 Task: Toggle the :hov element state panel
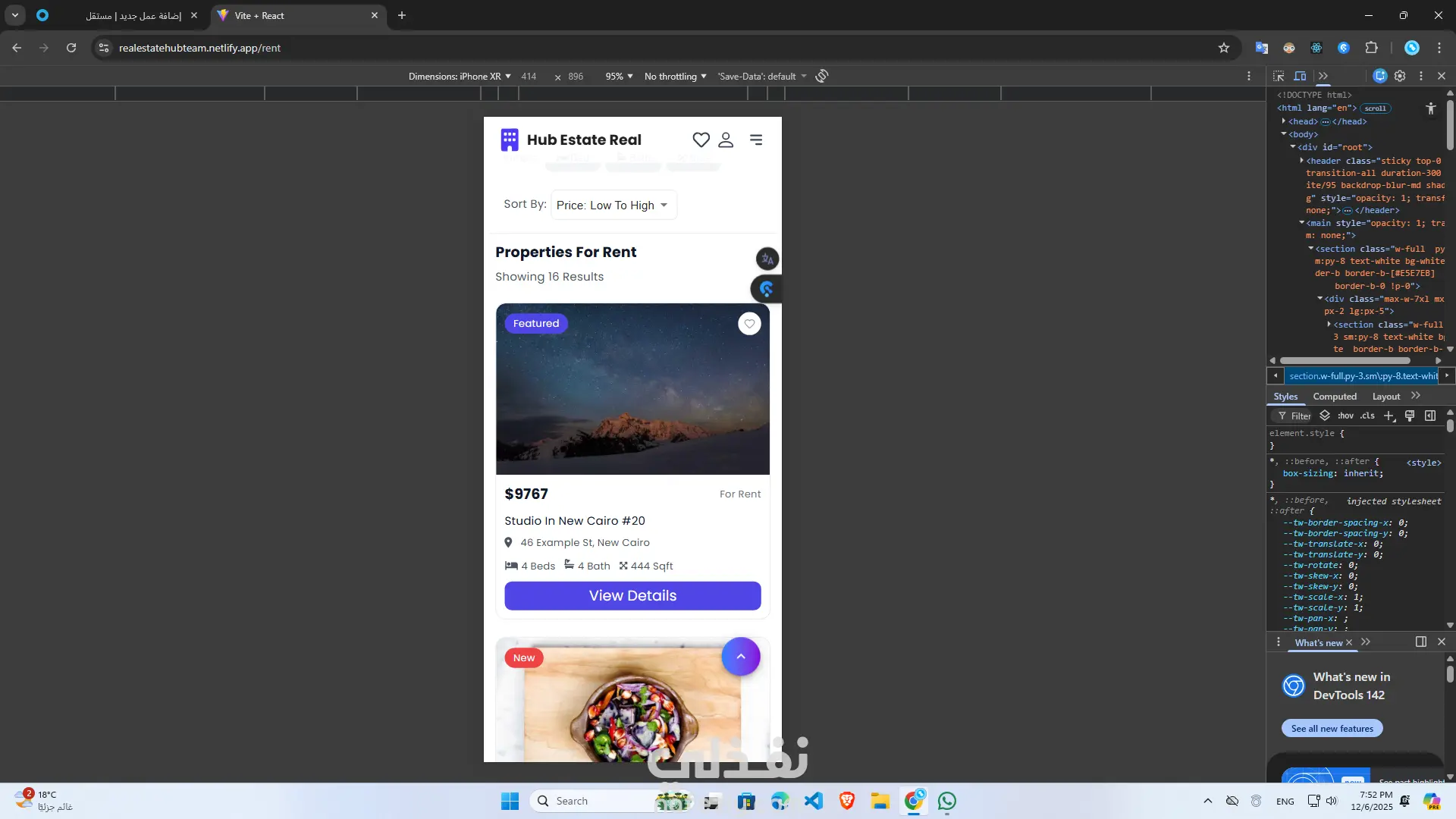point(1345,416)
